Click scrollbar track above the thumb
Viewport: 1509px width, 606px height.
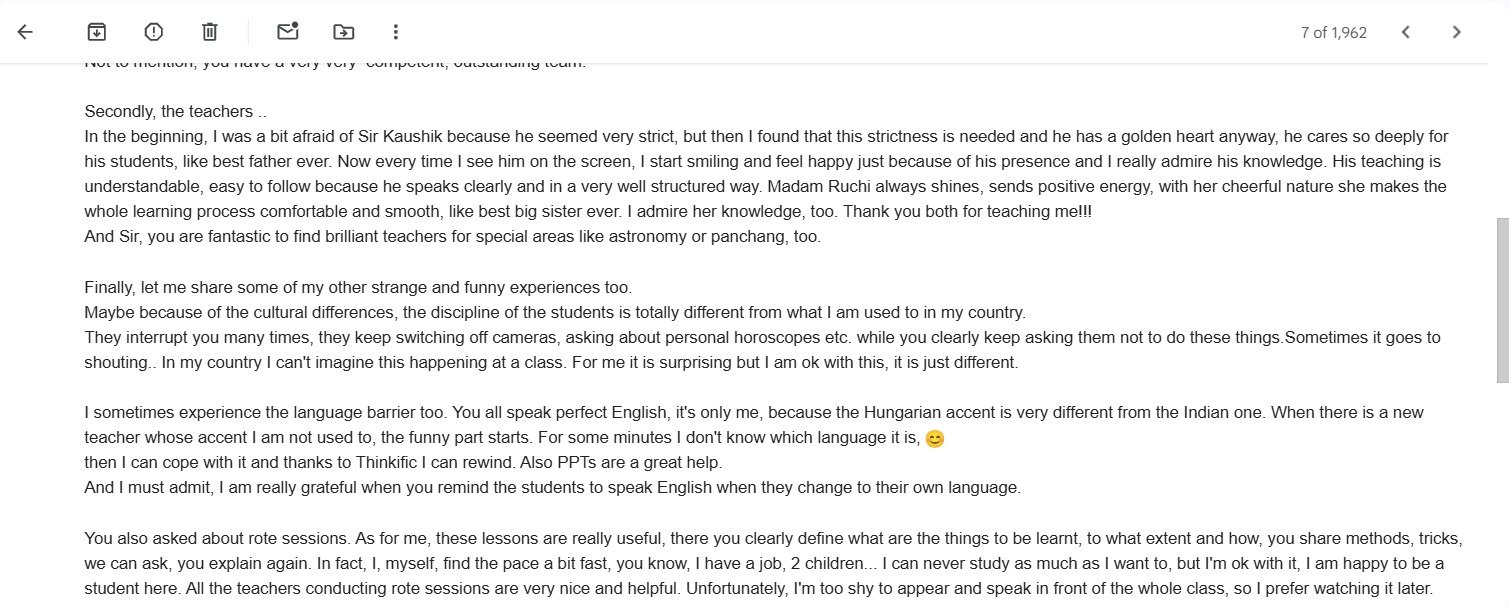(x=1501, y=140)
